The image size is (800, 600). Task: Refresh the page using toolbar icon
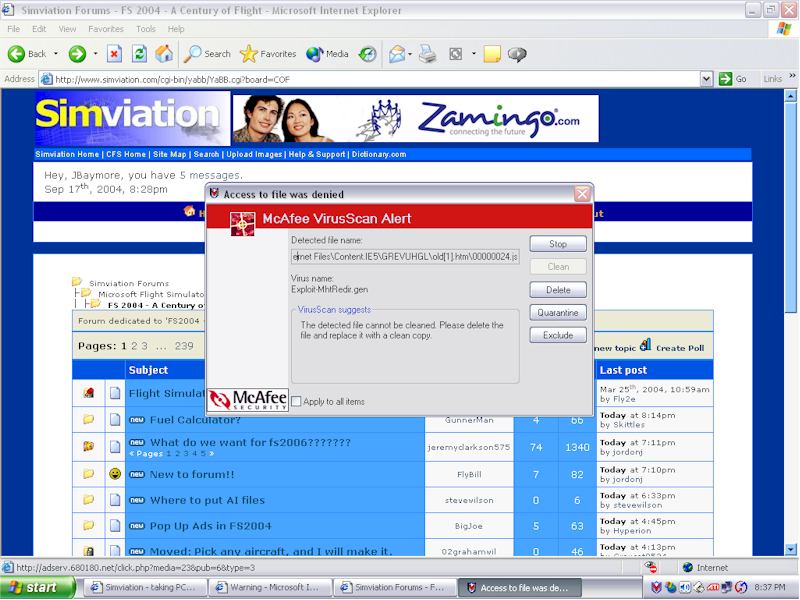pos(139,54)
